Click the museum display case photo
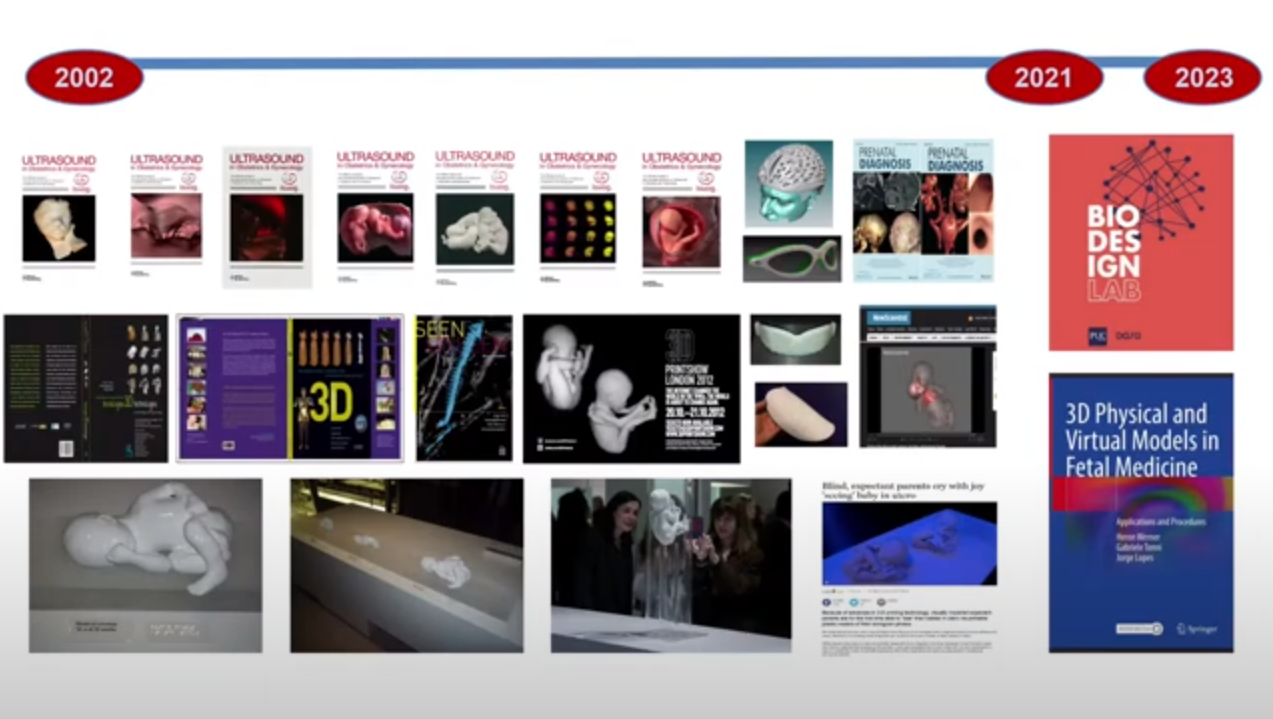Image resolution: width=1273 pixels, height=719 pixels. click(x=407, y=565)
